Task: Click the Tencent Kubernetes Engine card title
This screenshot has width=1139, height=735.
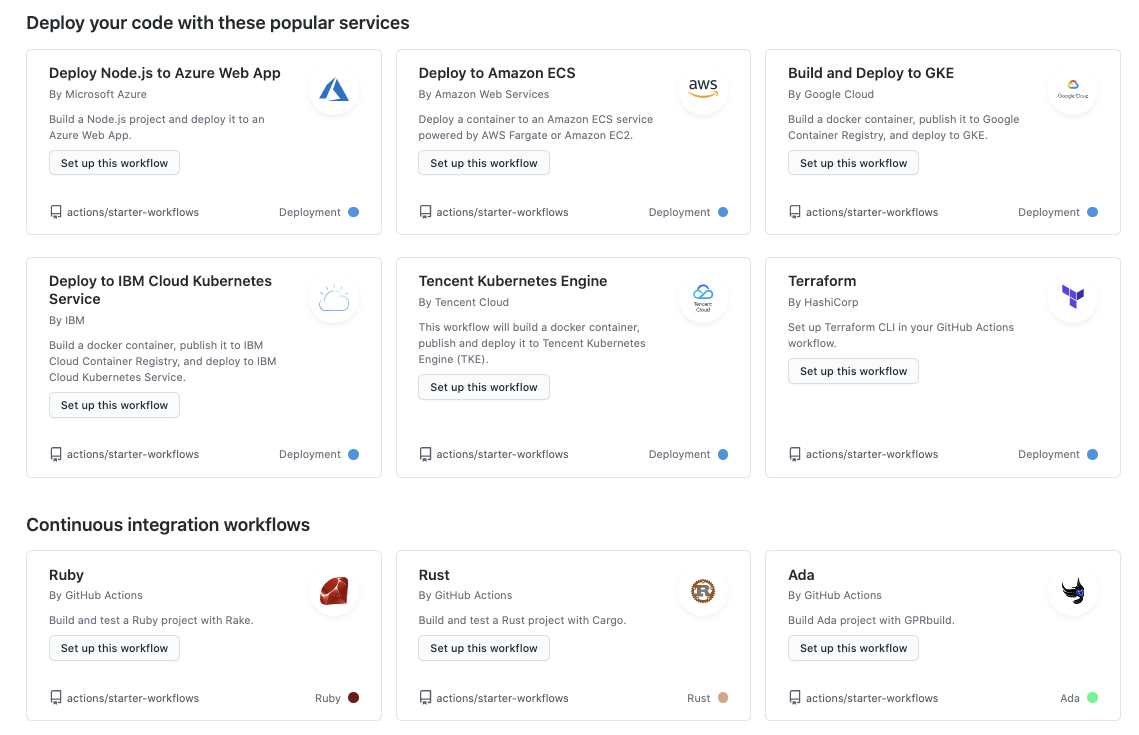Action: coord(513,281)
